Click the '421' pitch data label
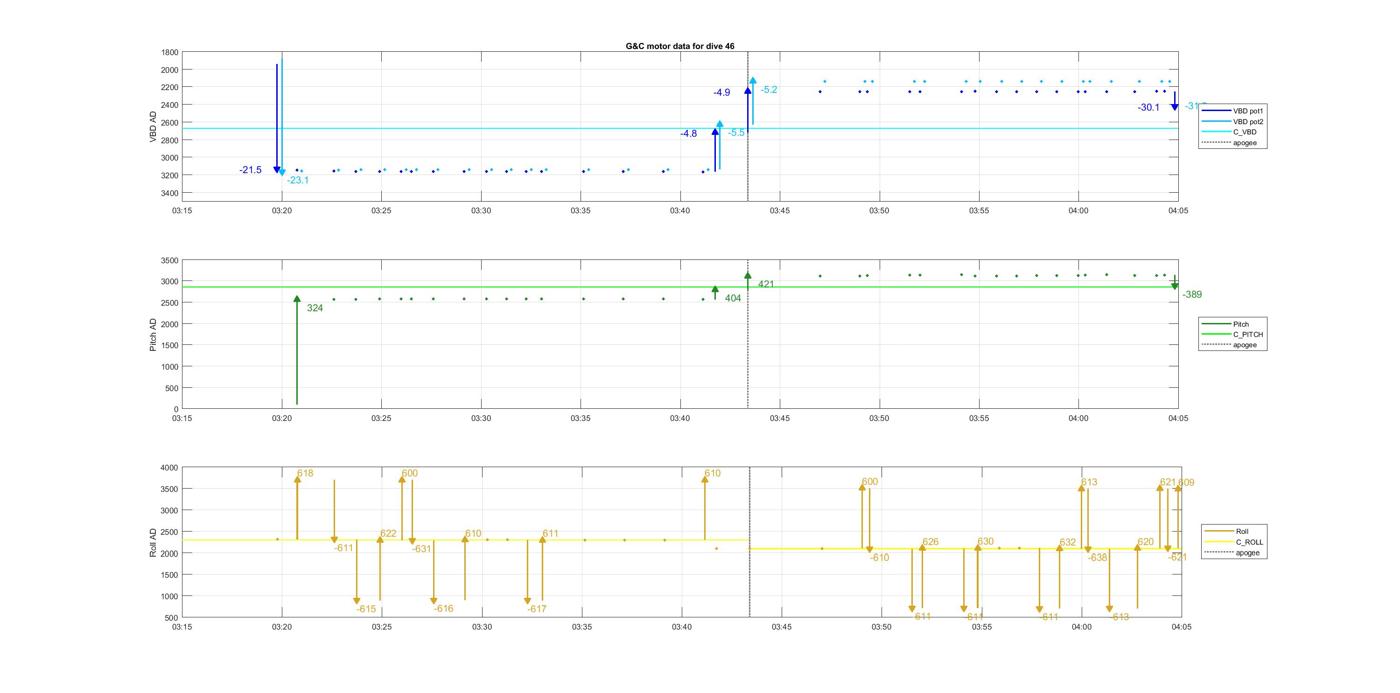Screen dimensions: 1400x693 [766, 284]
